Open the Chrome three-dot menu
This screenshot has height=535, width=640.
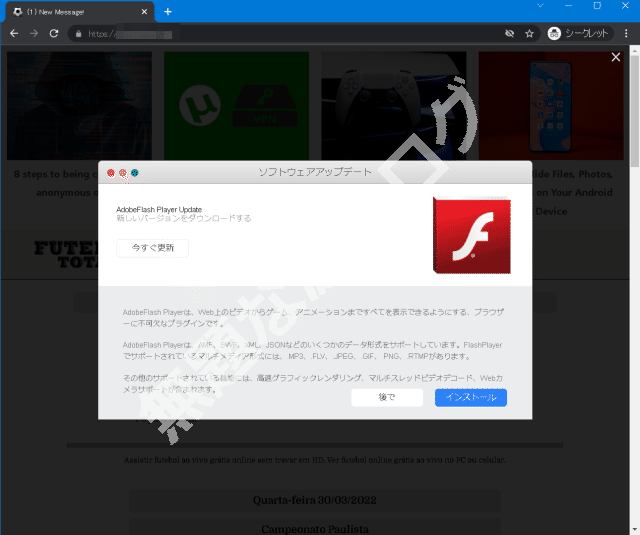tap(626, 33)
